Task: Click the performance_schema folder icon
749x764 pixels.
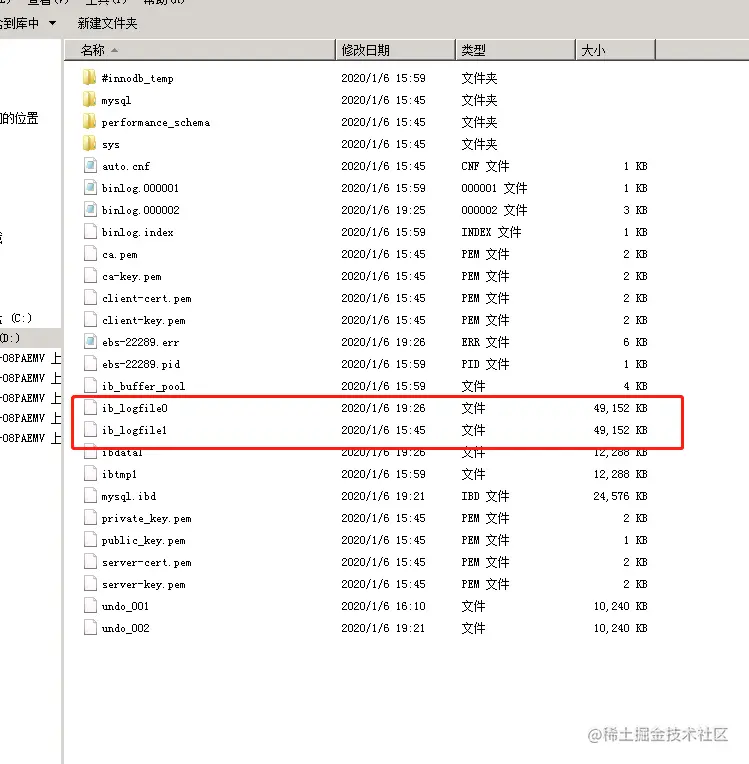Action: point(90,121)
